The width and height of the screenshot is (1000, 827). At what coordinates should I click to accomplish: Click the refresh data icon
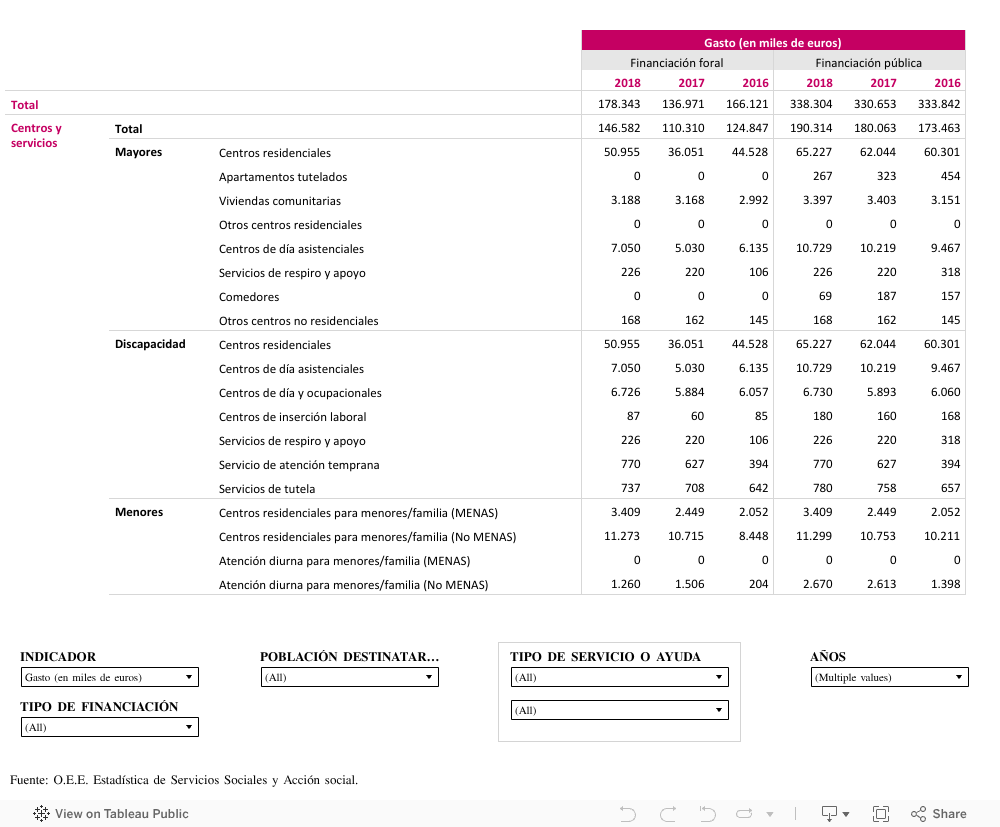click(746, 814)
